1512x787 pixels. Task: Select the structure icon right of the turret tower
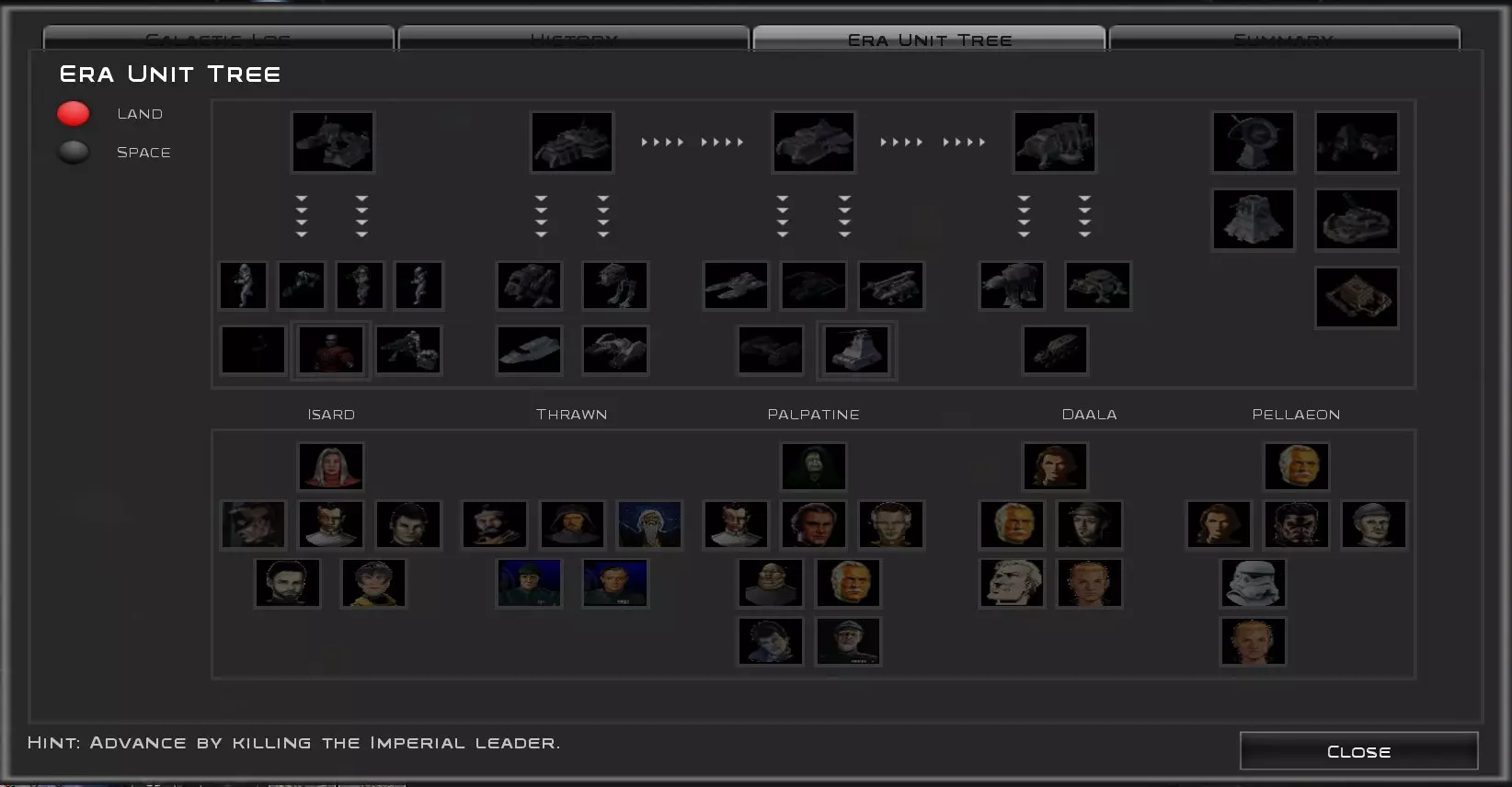coord(1357,220)
